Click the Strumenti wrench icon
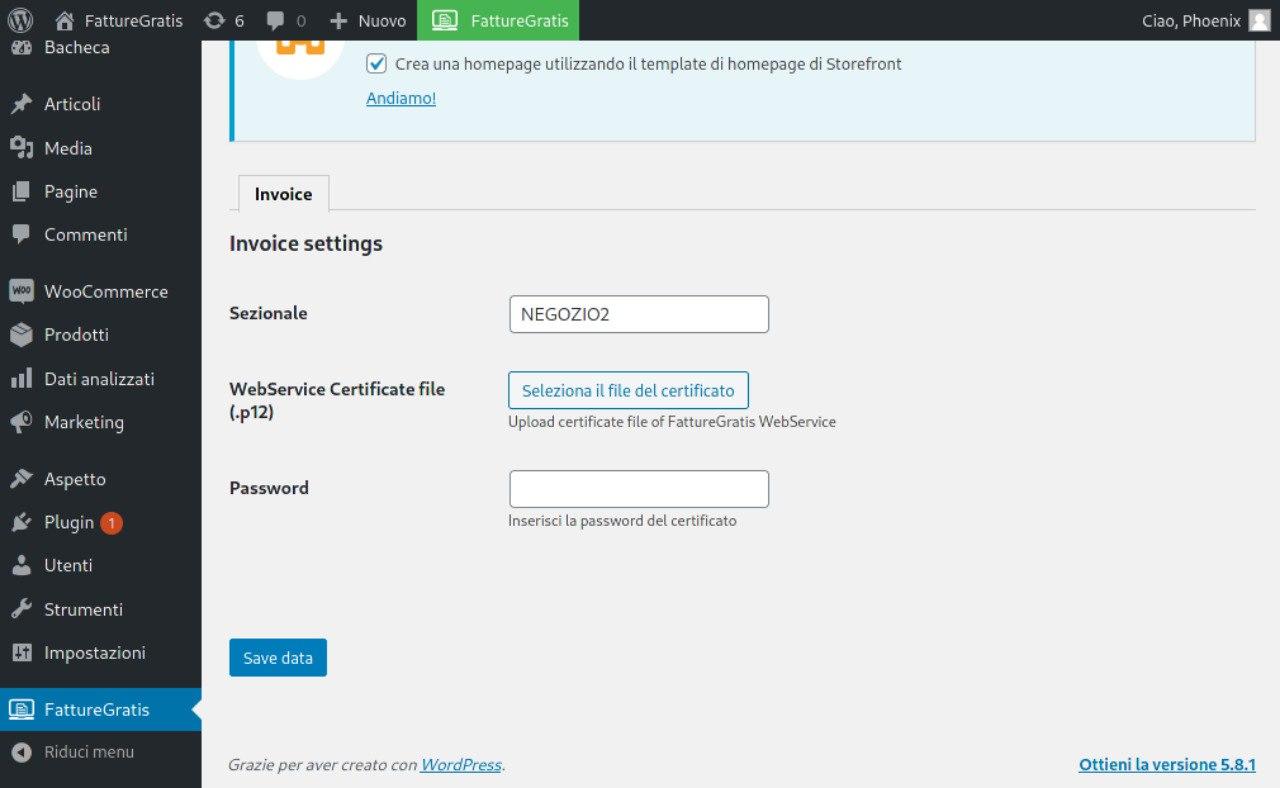The height and width of the screenshot is (788, 1280). click(21, 609)
